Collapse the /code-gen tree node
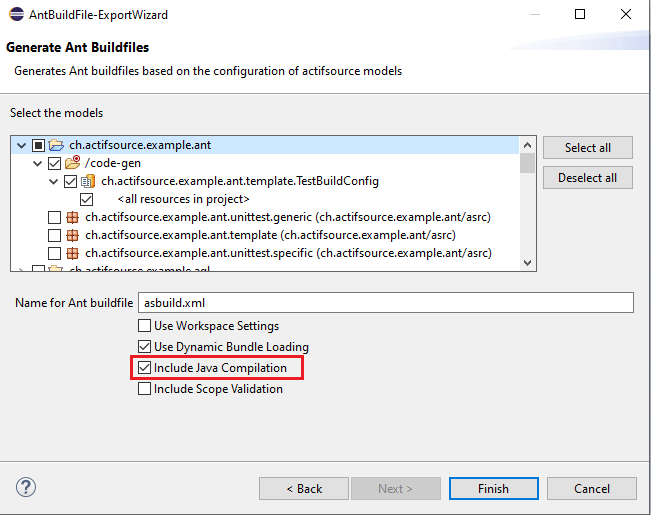 pos(38,164)
